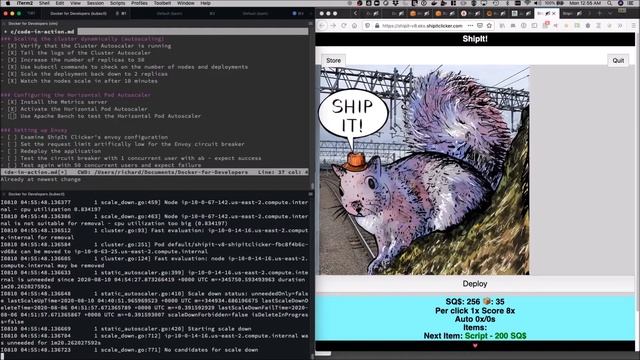
Task: Open the Session menu
Action: pyautogui.click(x=95, y=3)
